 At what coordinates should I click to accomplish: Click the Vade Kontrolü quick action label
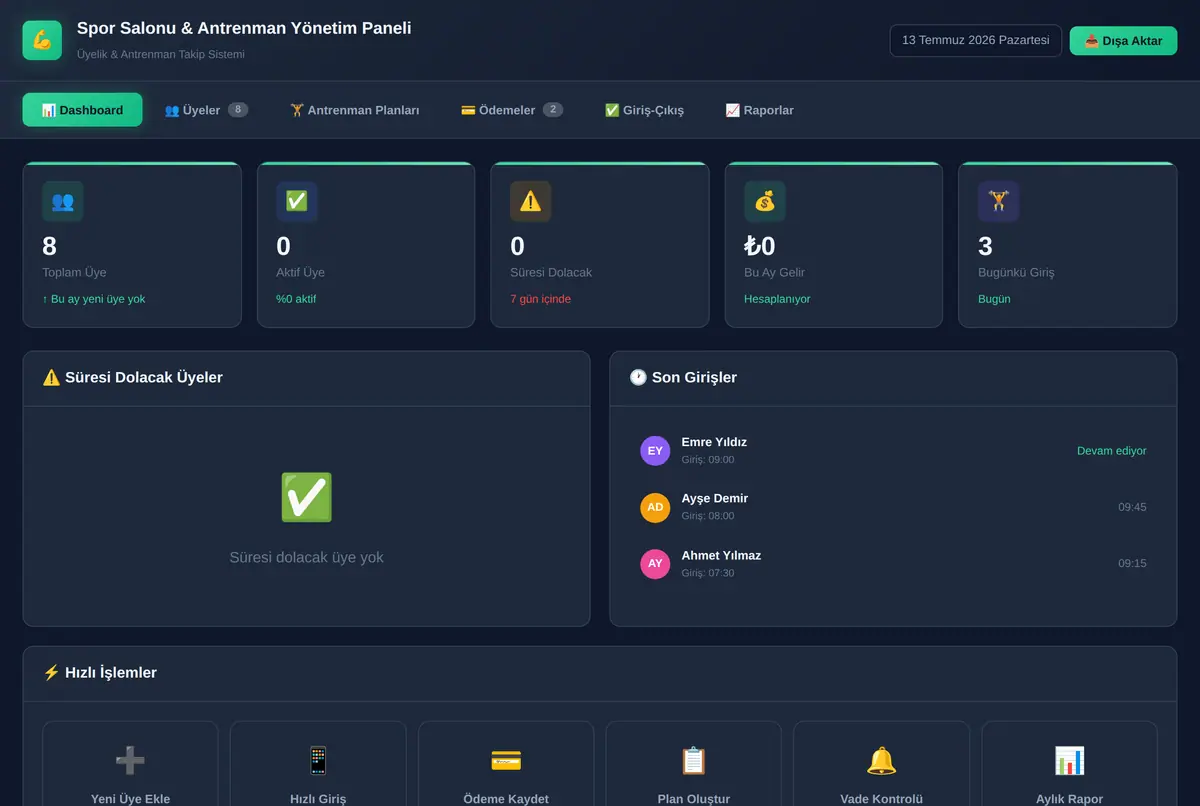[x=881, y=799]
